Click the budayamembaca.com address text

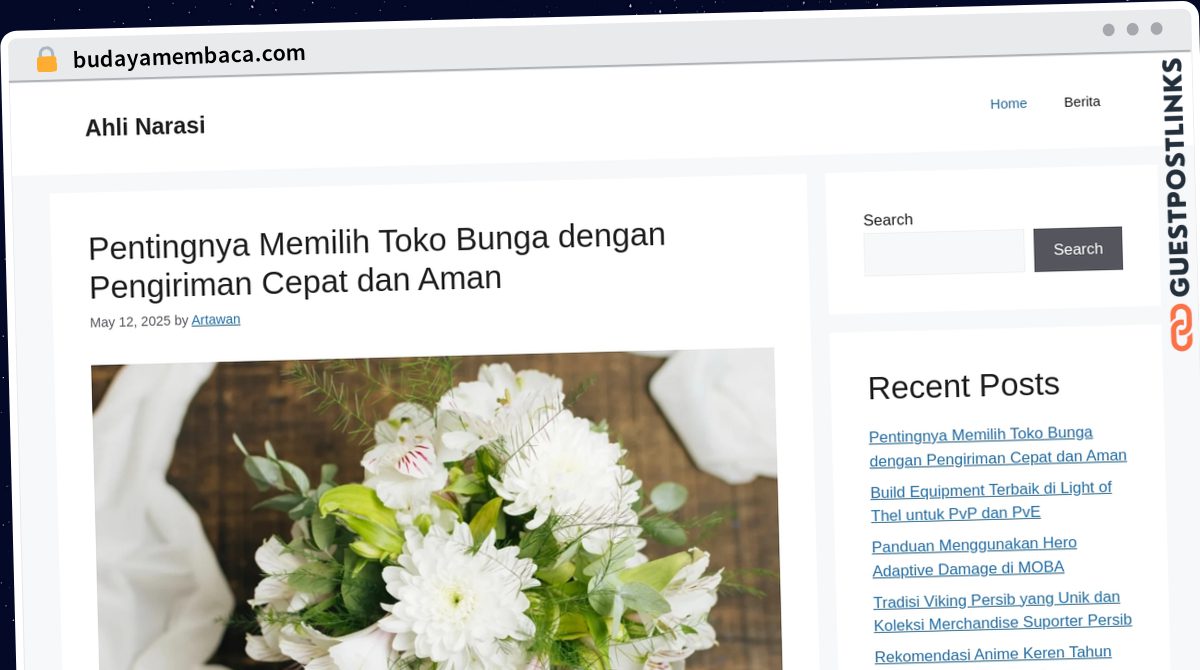[189, 56]
